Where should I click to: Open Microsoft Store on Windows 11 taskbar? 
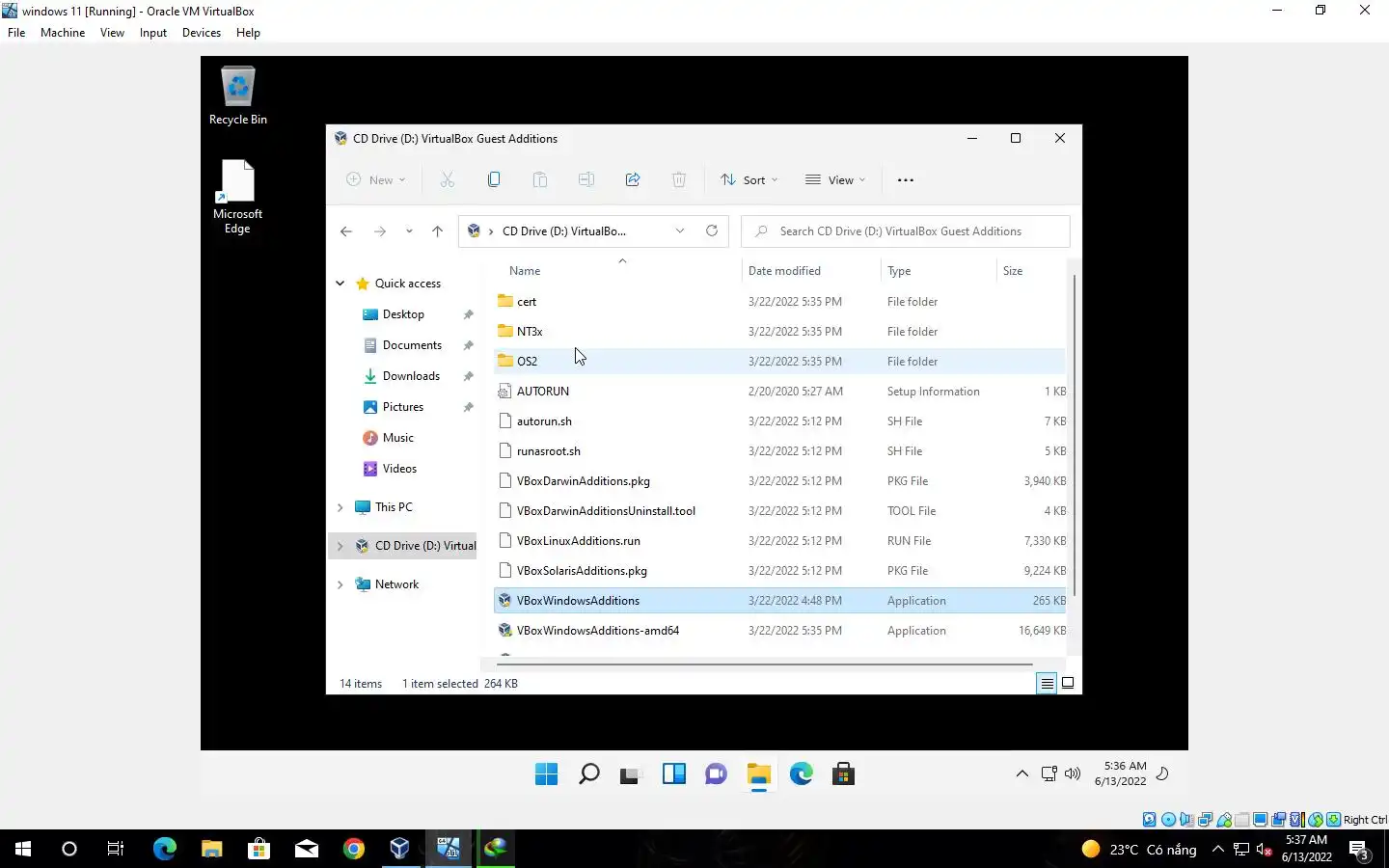pyautogui.click(x=843, y=773)
